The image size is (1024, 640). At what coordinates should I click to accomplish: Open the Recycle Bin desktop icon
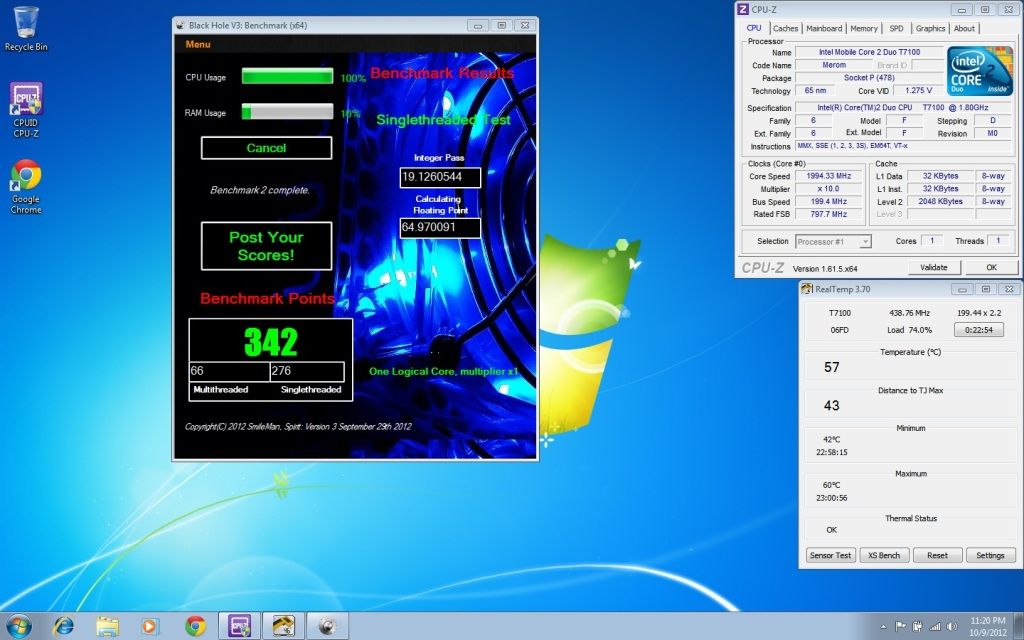25,29
